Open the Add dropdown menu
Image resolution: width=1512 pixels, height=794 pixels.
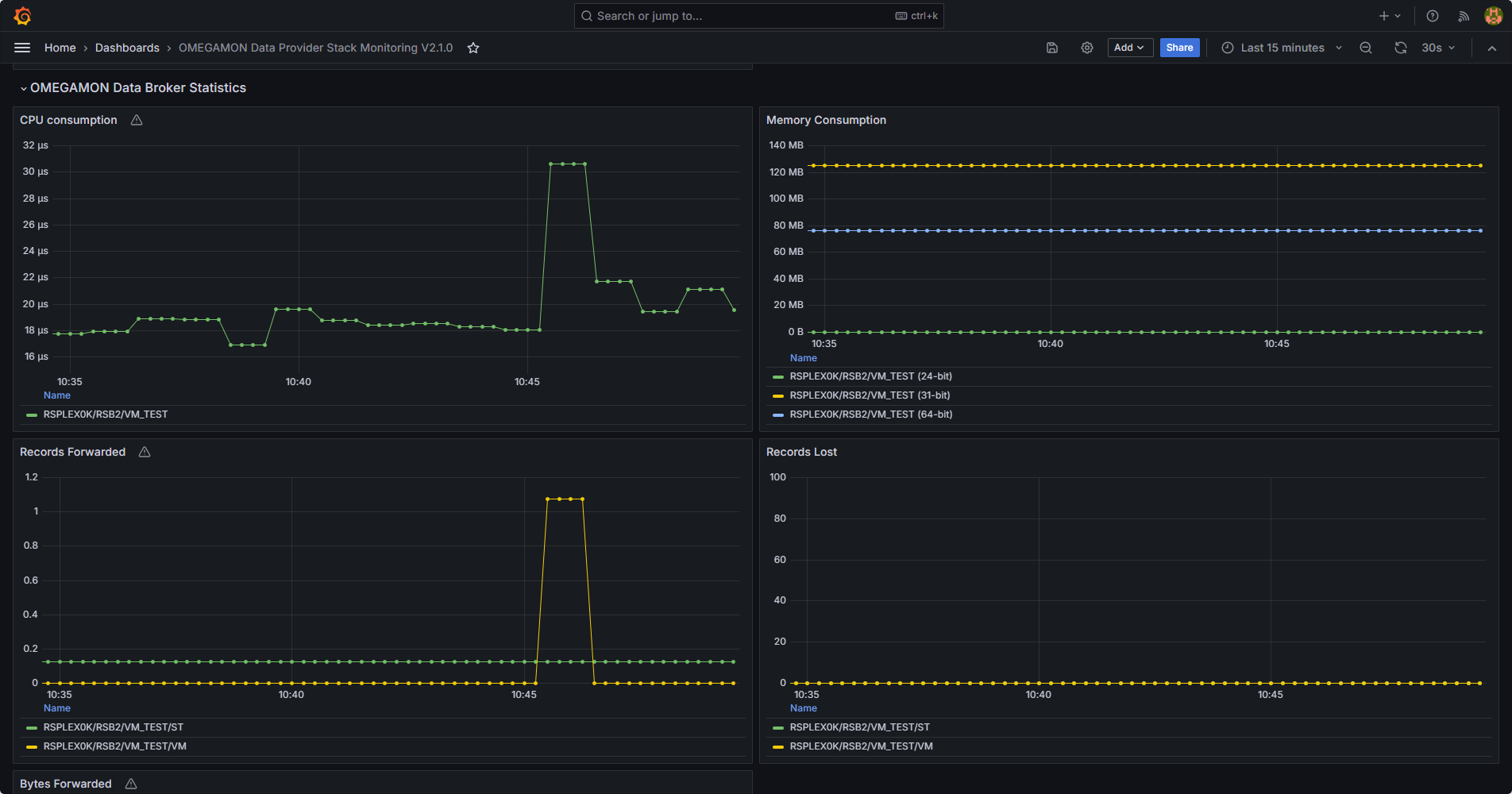click(1130, 48)
